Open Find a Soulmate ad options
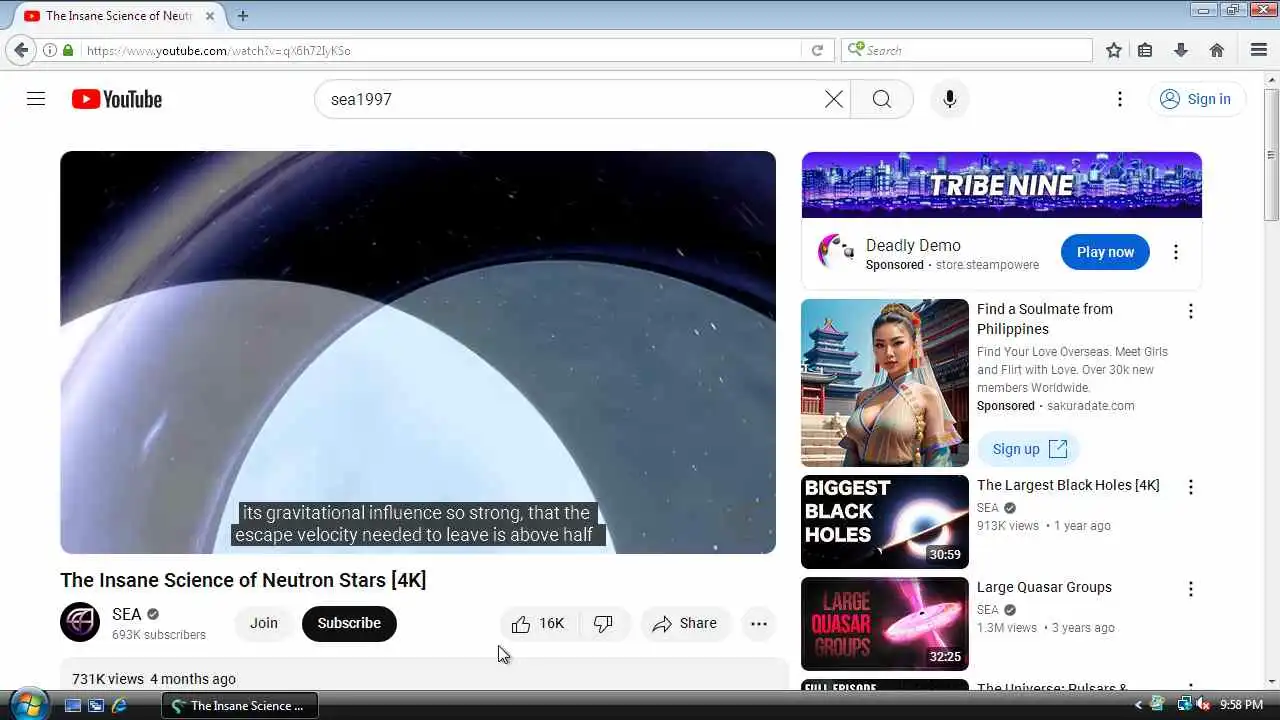This screenshot has height=720, width=1280. tap(1190, 311)
